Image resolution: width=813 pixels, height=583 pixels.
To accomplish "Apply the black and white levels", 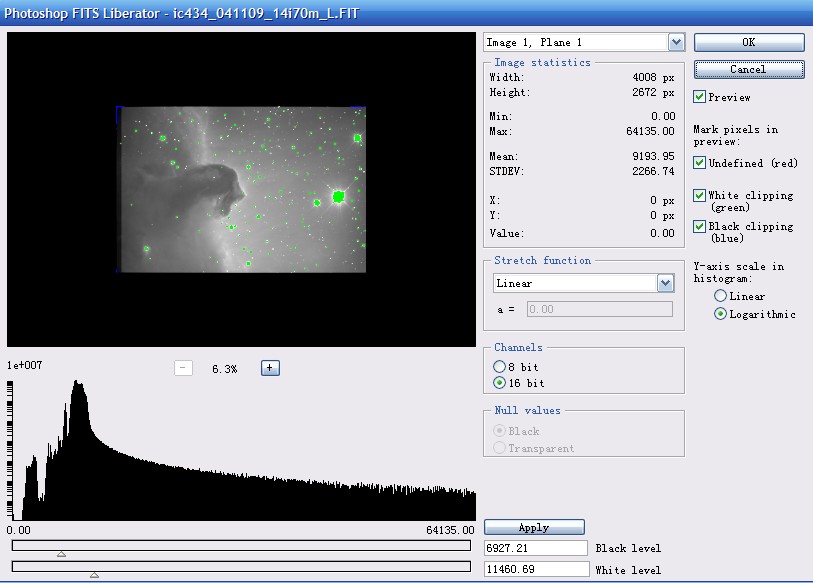I will [x=534, y=528].
